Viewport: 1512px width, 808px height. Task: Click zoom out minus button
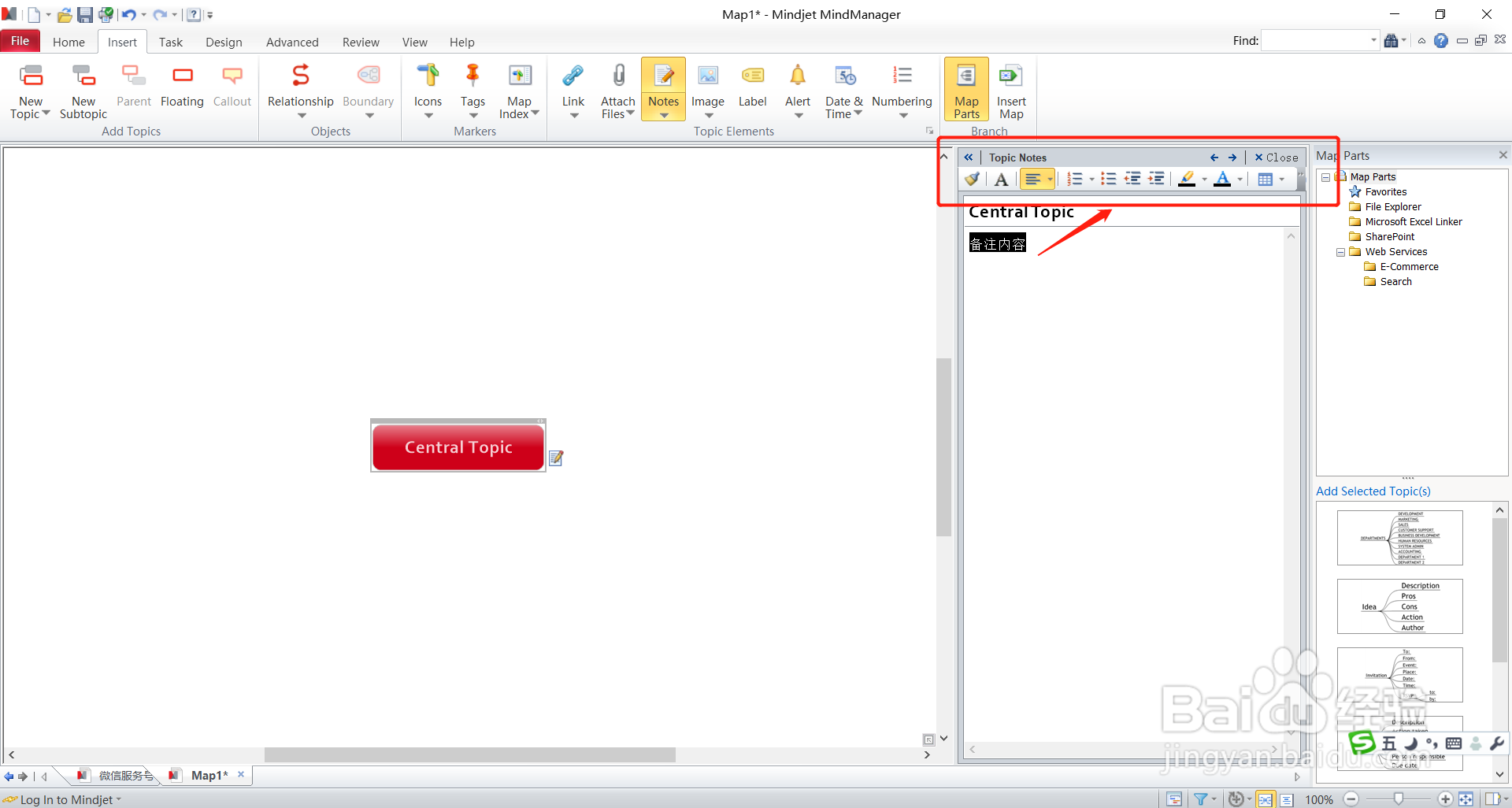[1351, 799]
